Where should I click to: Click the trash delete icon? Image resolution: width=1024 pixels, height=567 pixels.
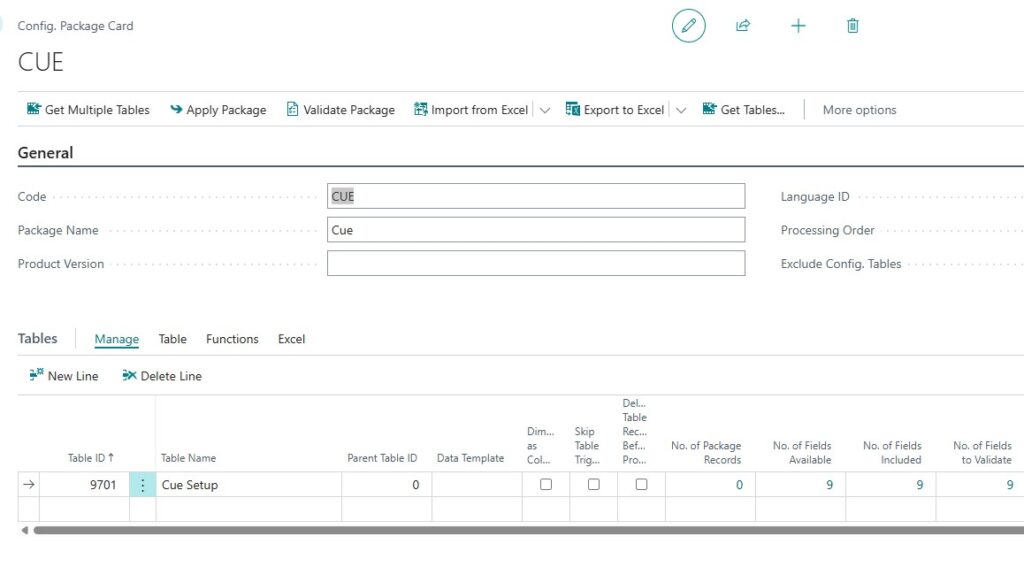[852, 26]
